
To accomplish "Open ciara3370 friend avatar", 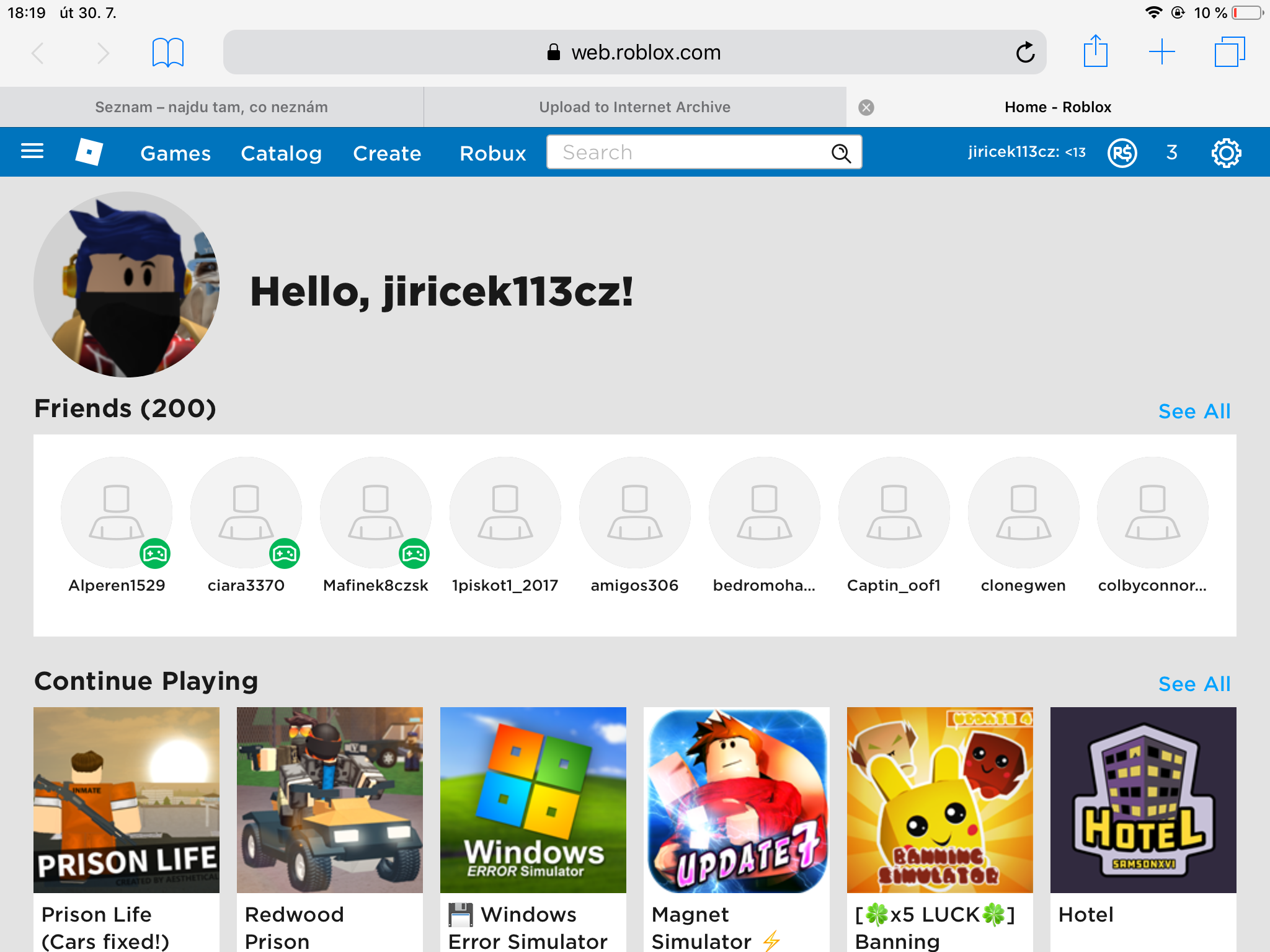I will 246,513.
